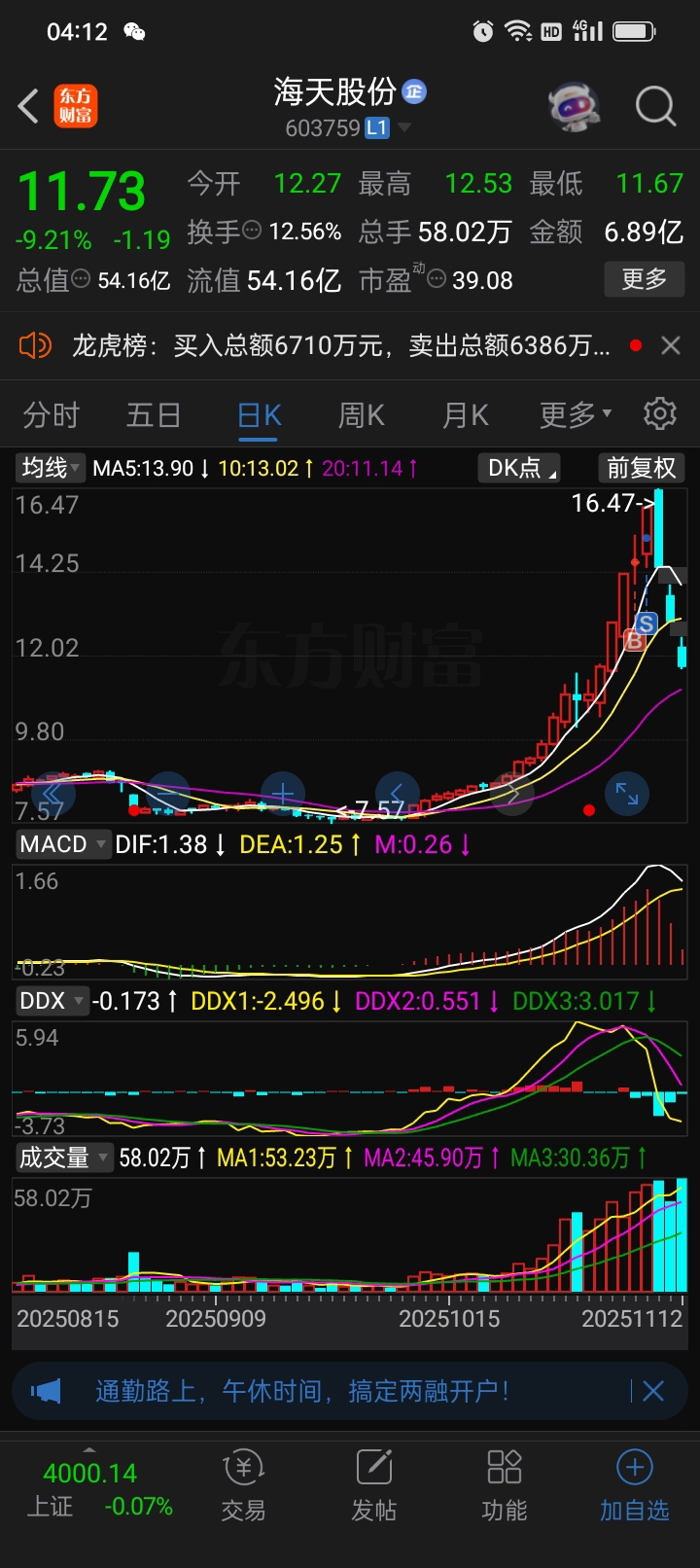Tap the Wi-Fi status bar icon
This screenshot has width=700, height=1568.
(518, 32)
